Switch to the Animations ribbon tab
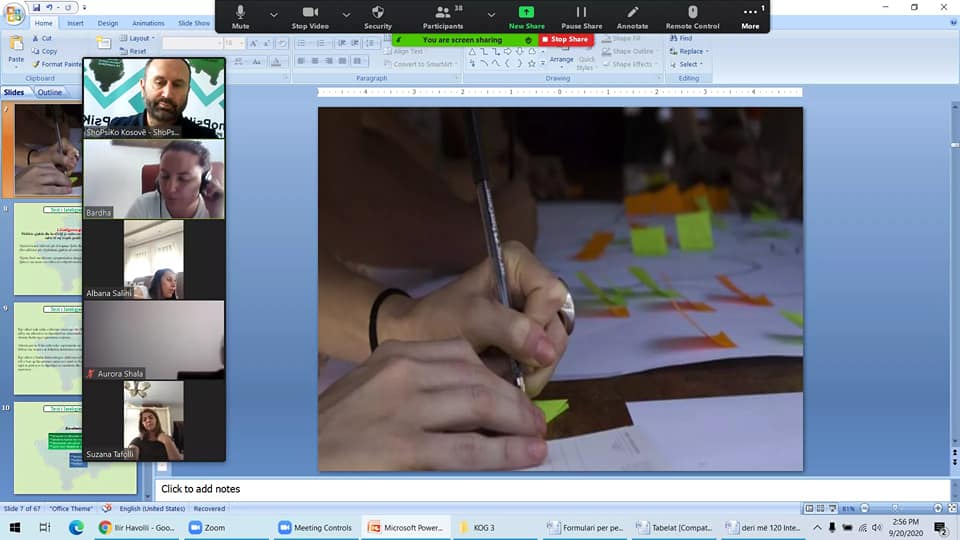960x540 pixels. [x=148, y=23]
